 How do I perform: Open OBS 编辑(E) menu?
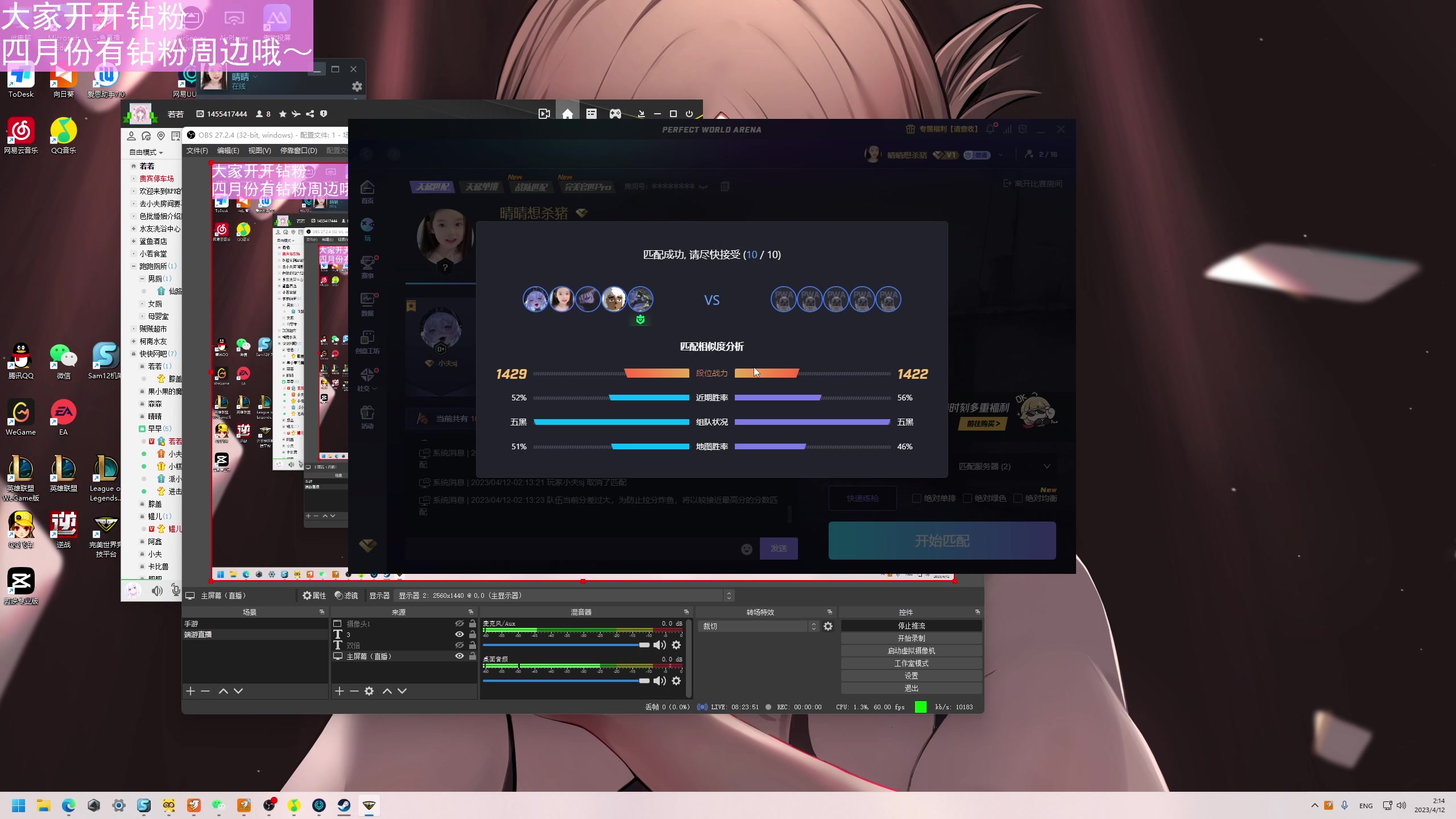228,151
